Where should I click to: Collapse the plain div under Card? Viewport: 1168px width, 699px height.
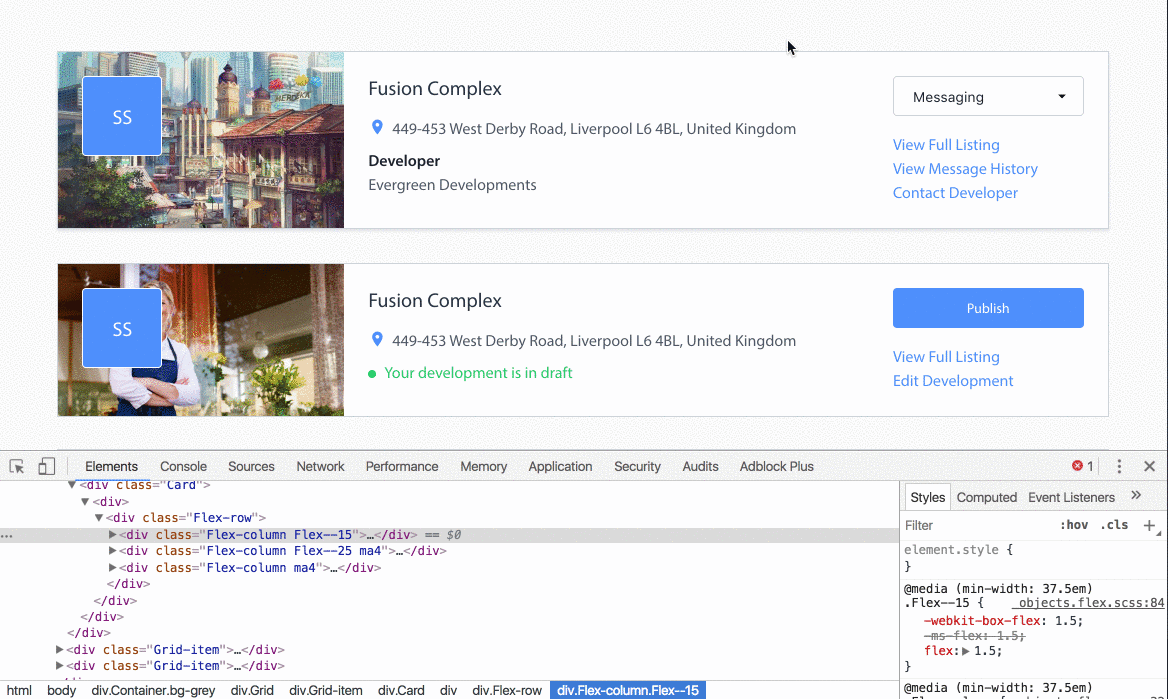[85, 502]
